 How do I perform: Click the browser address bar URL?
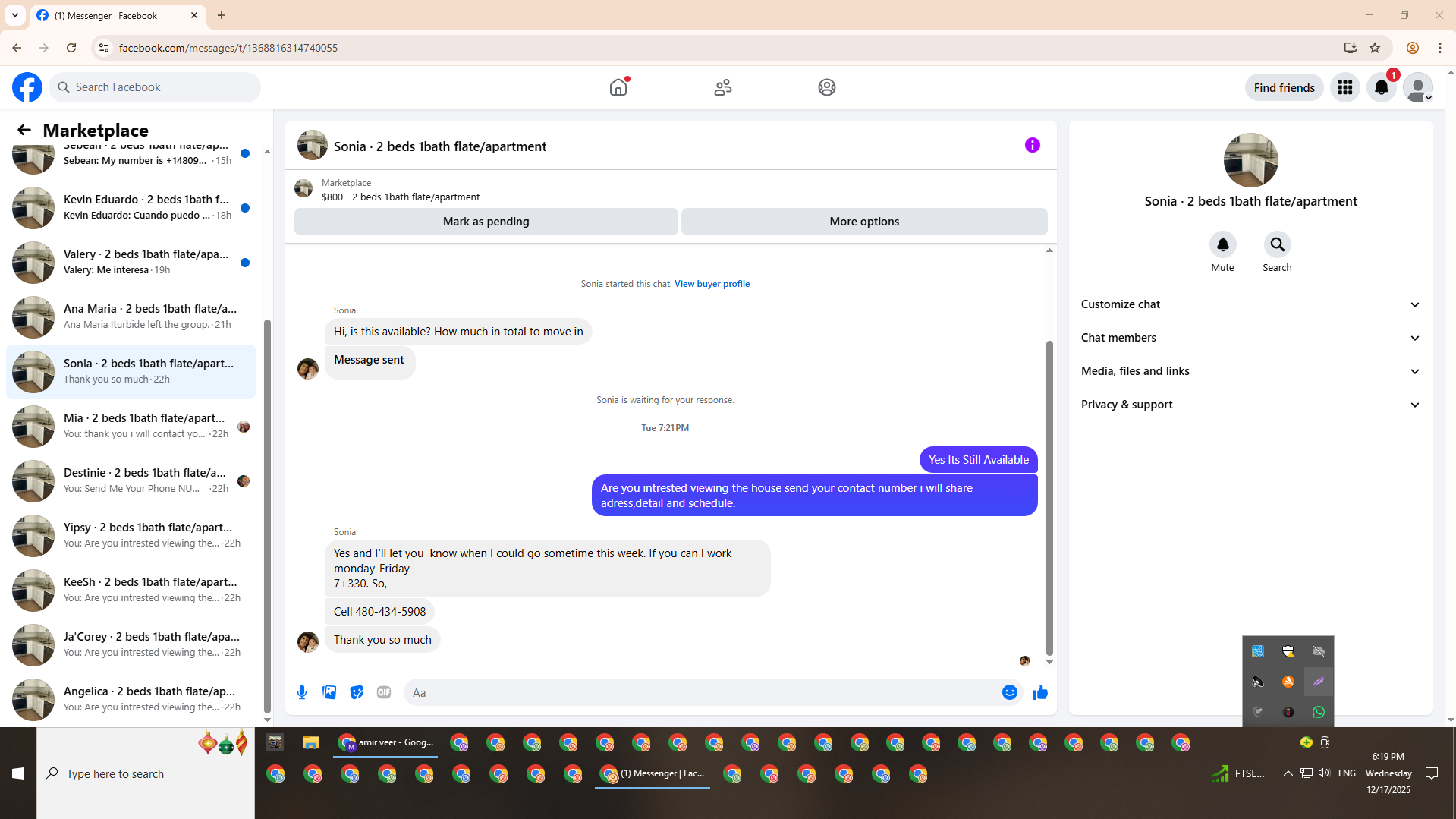pyautogui.click(x=228, y=48)
